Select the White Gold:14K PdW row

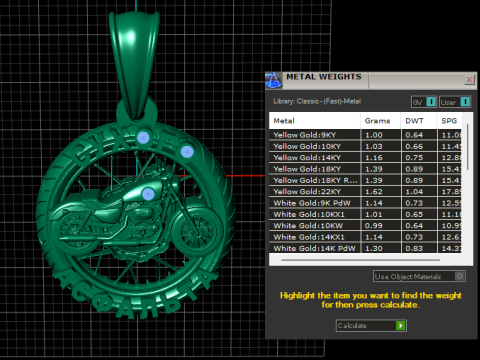click(x=365, y=248)
